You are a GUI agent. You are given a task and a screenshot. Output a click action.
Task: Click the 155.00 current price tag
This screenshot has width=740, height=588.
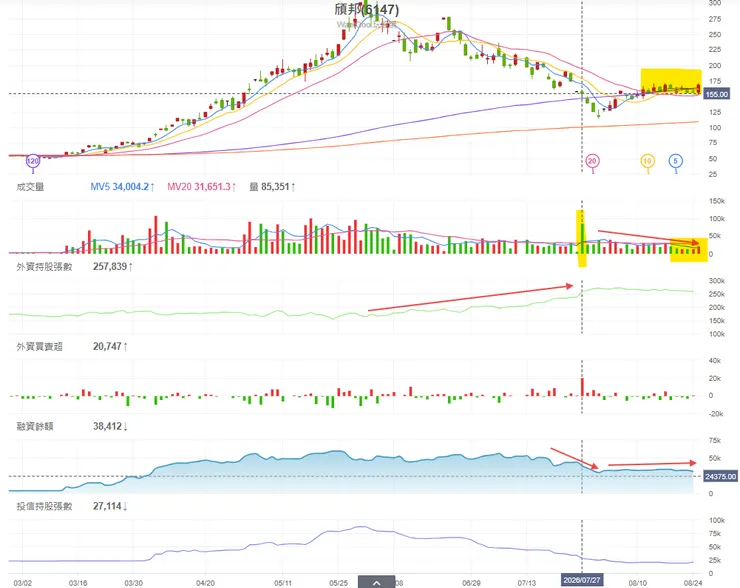click(x=716, y=94)
